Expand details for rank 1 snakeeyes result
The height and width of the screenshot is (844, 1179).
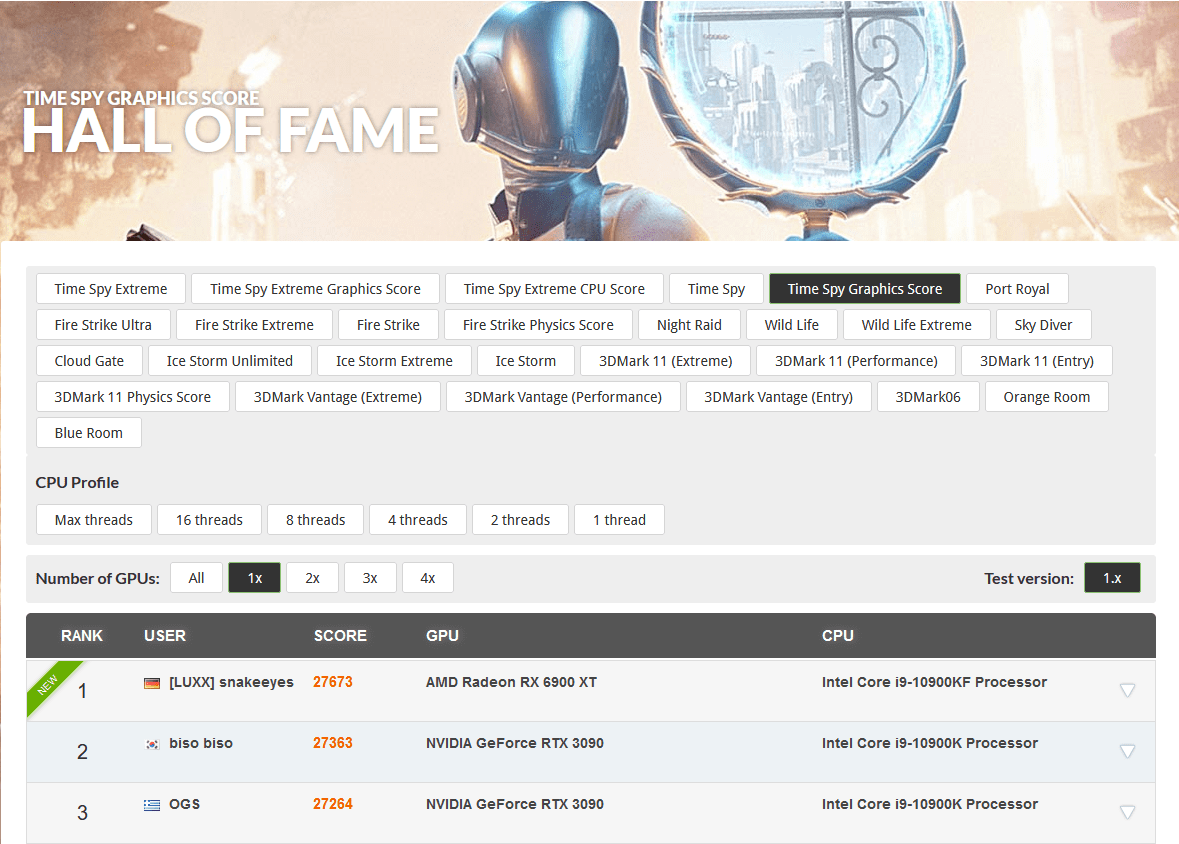click(x=1127, y=690)
